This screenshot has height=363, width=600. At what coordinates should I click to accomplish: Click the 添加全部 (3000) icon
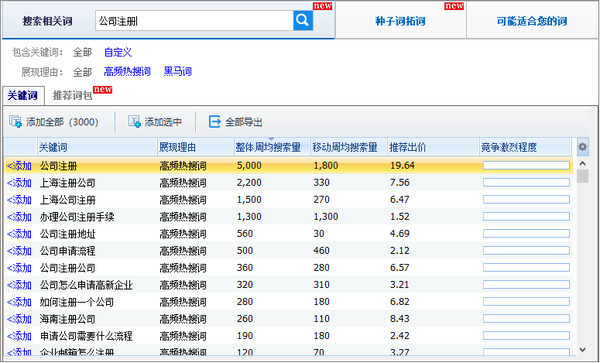point(15,122)
